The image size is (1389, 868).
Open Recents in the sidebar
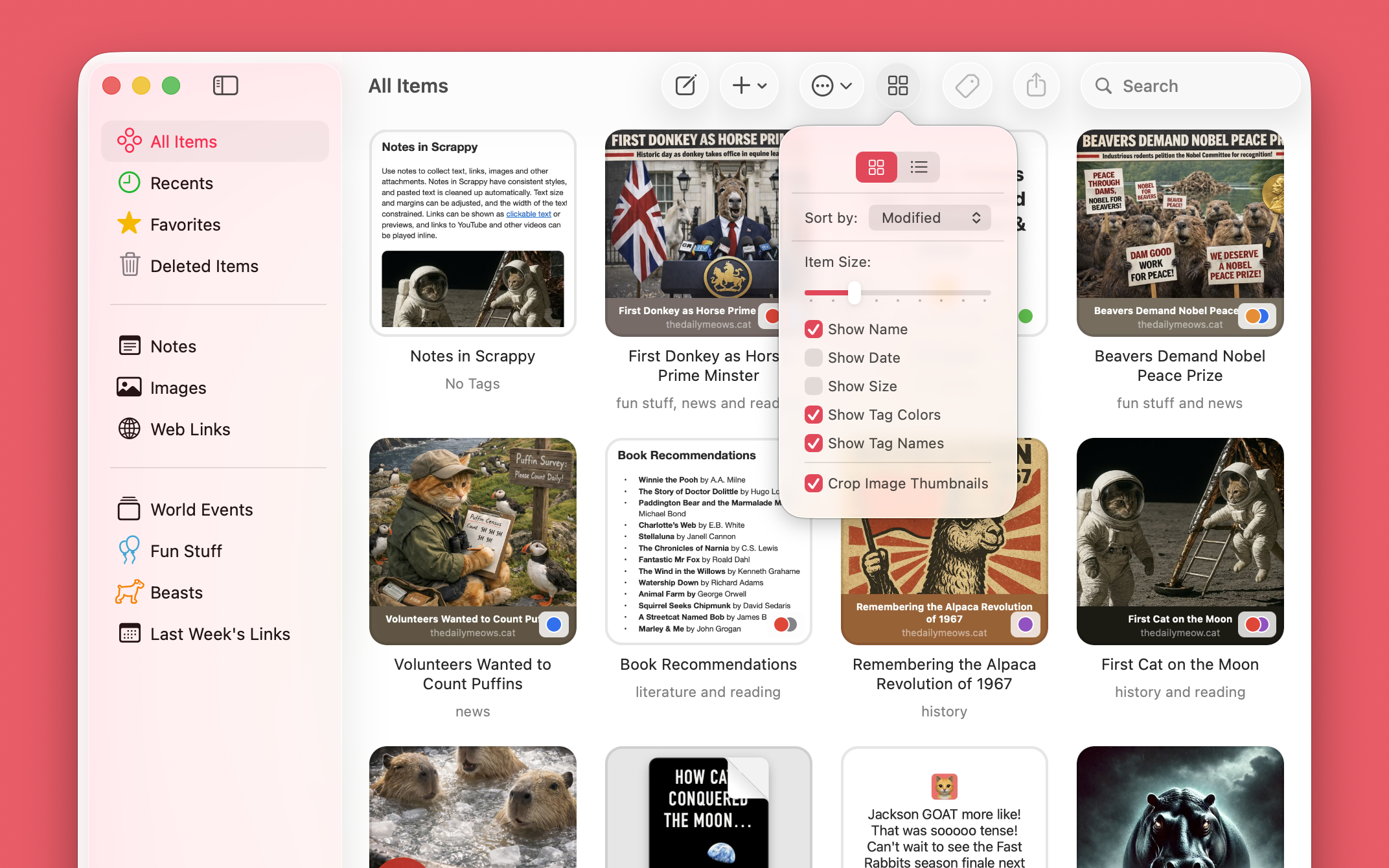pyautogui.click(x=215, y=183)
